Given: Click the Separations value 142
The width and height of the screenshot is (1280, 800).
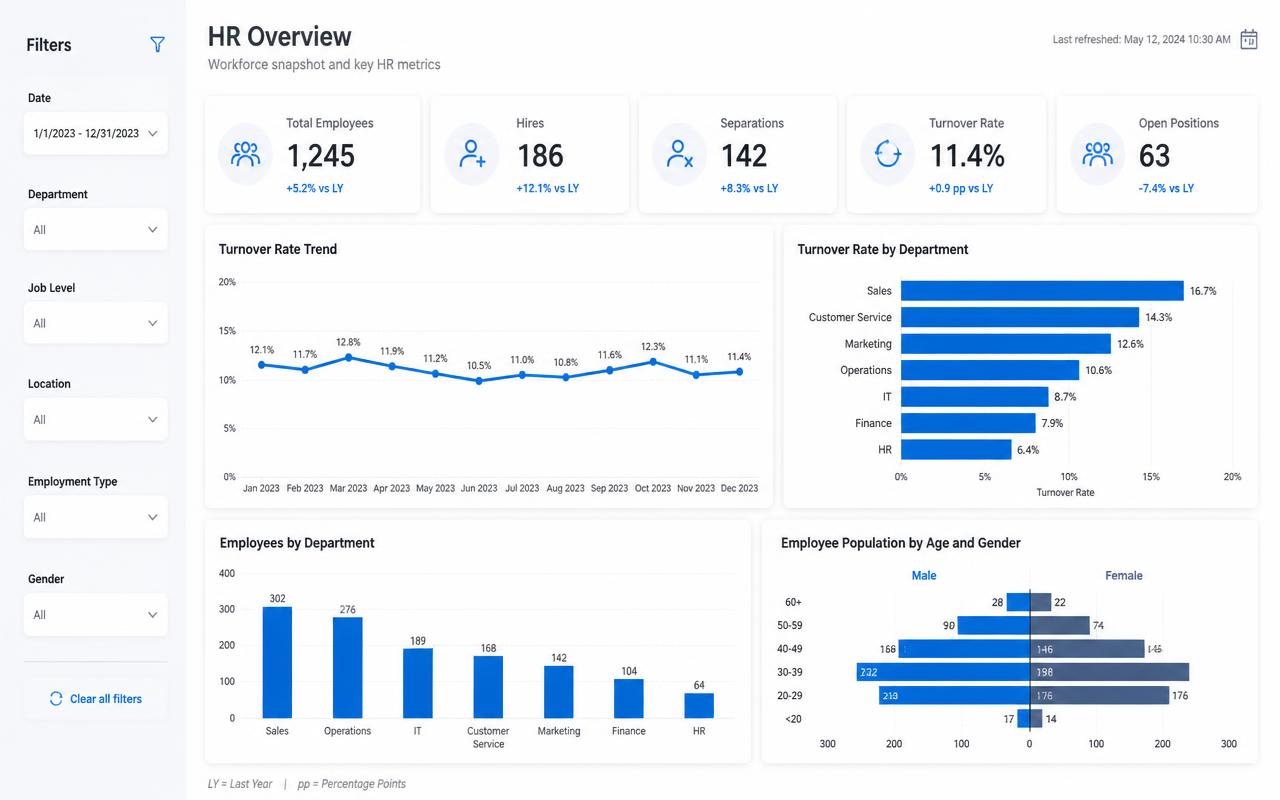Looking at the screenshot, I should 744,155.
